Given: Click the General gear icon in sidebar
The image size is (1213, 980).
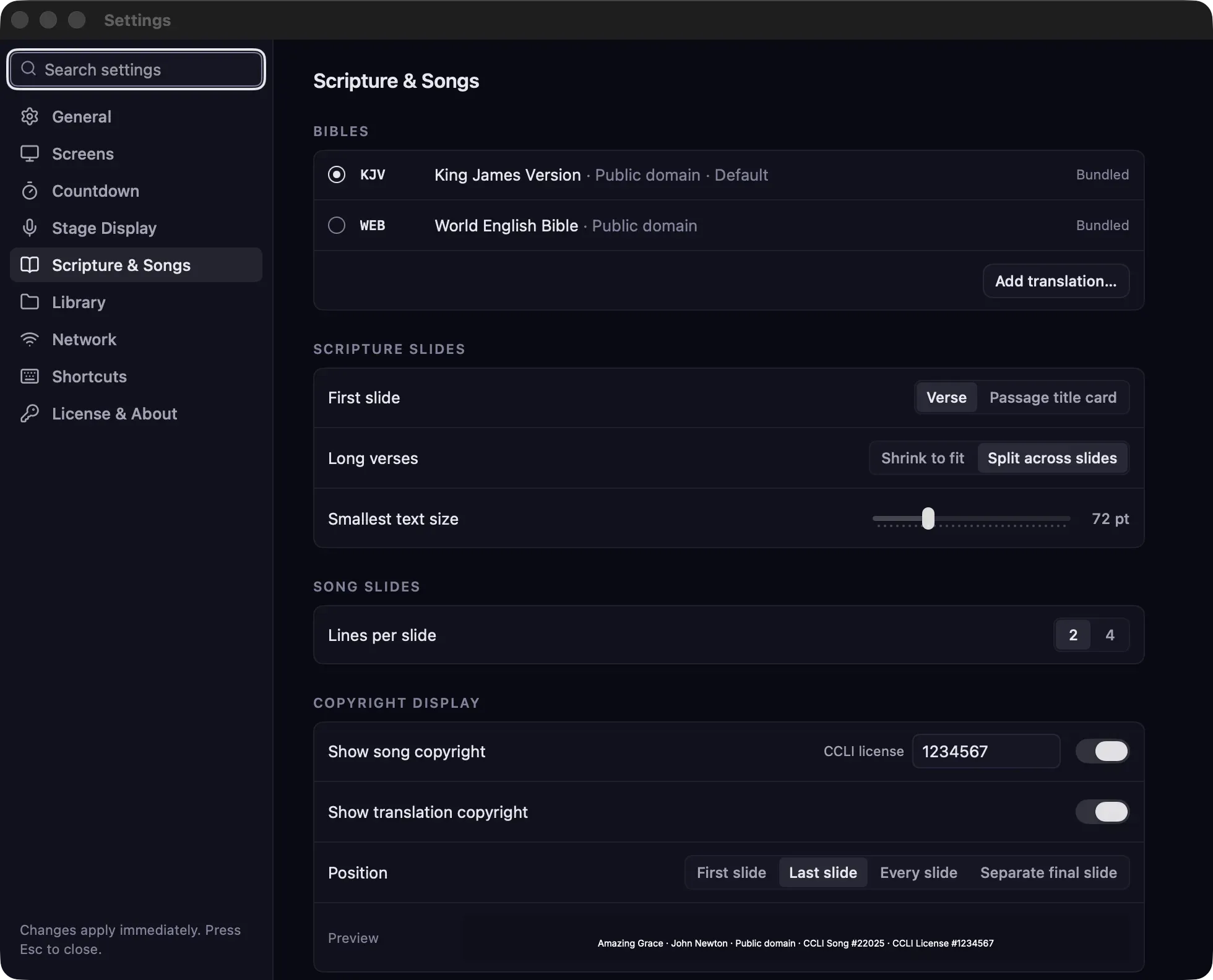Looking at the screenshot, I should pos(30,116).
